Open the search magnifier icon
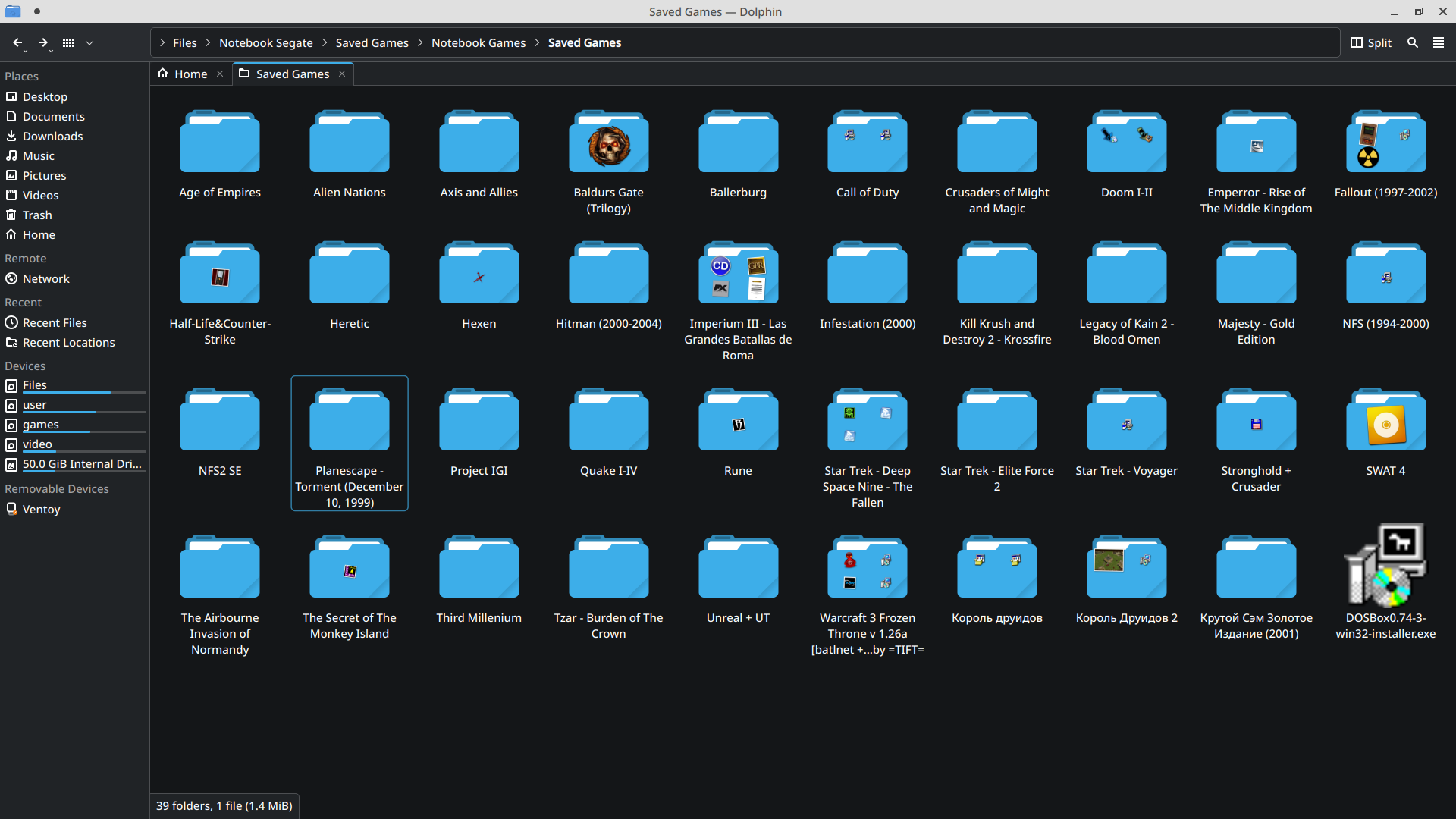Viewport: 1456px width, 819px height. 1412,43
